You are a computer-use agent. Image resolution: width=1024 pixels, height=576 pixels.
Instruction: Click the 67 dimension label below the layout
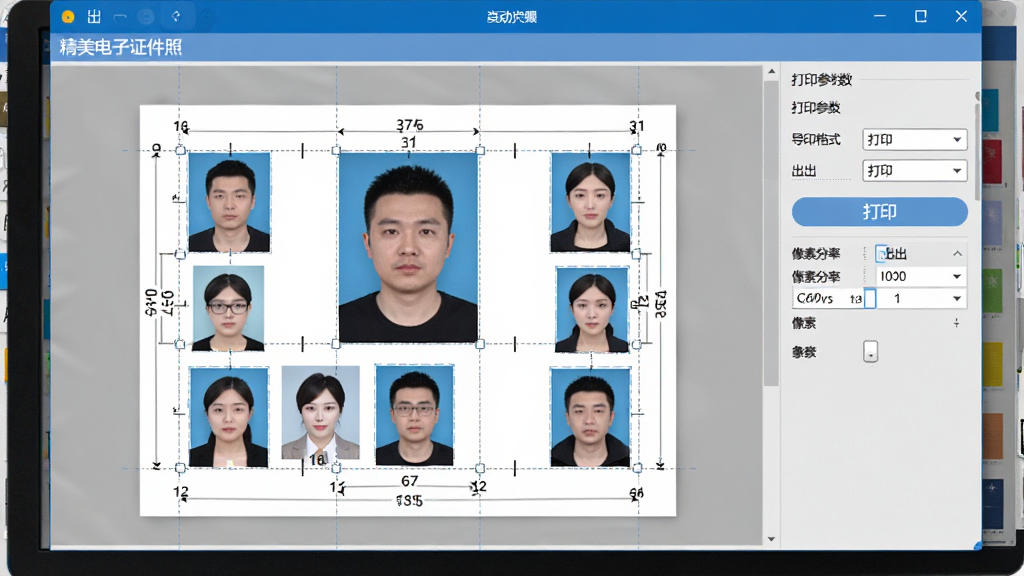409,481
